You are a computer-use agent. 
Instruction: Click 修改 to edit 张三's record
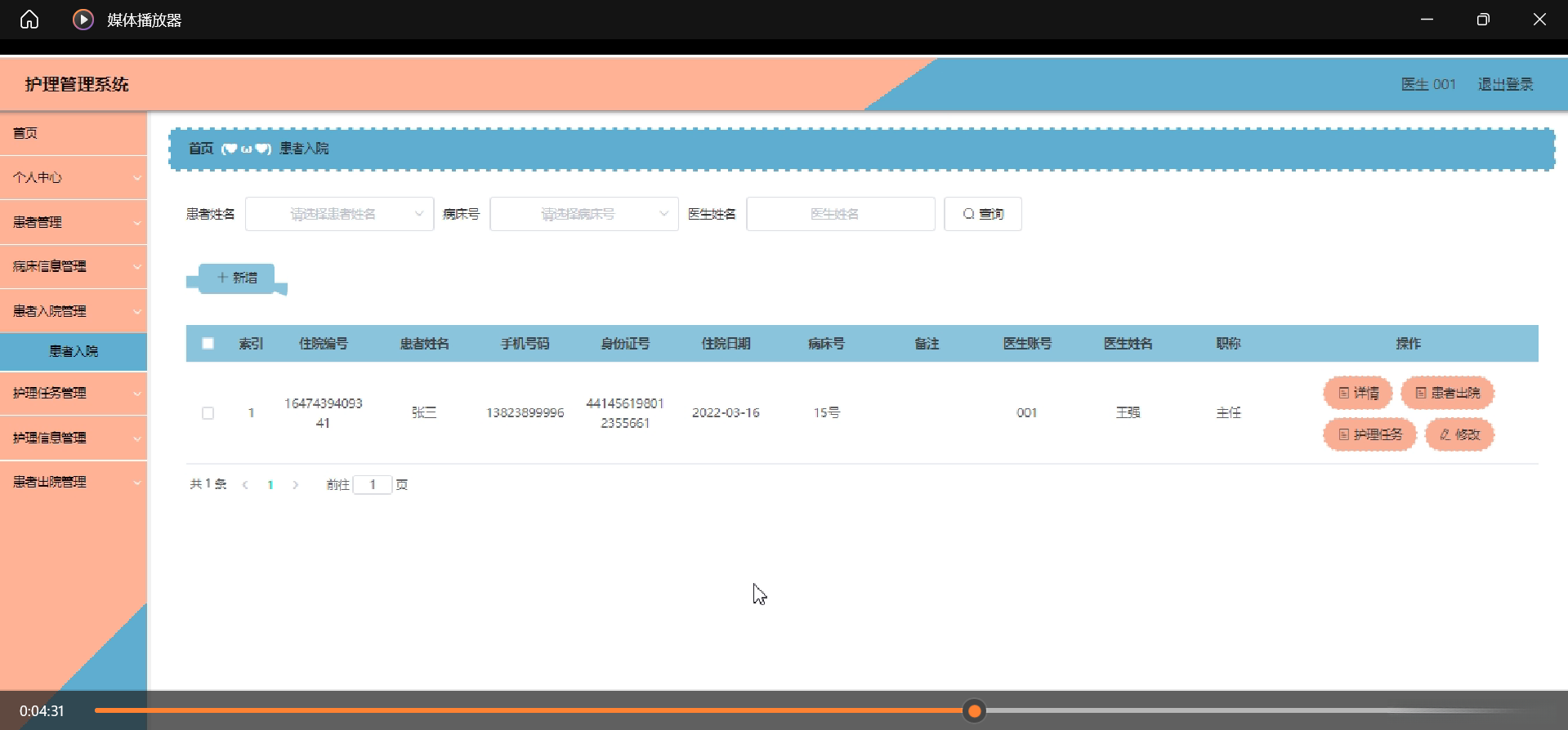1459,434
